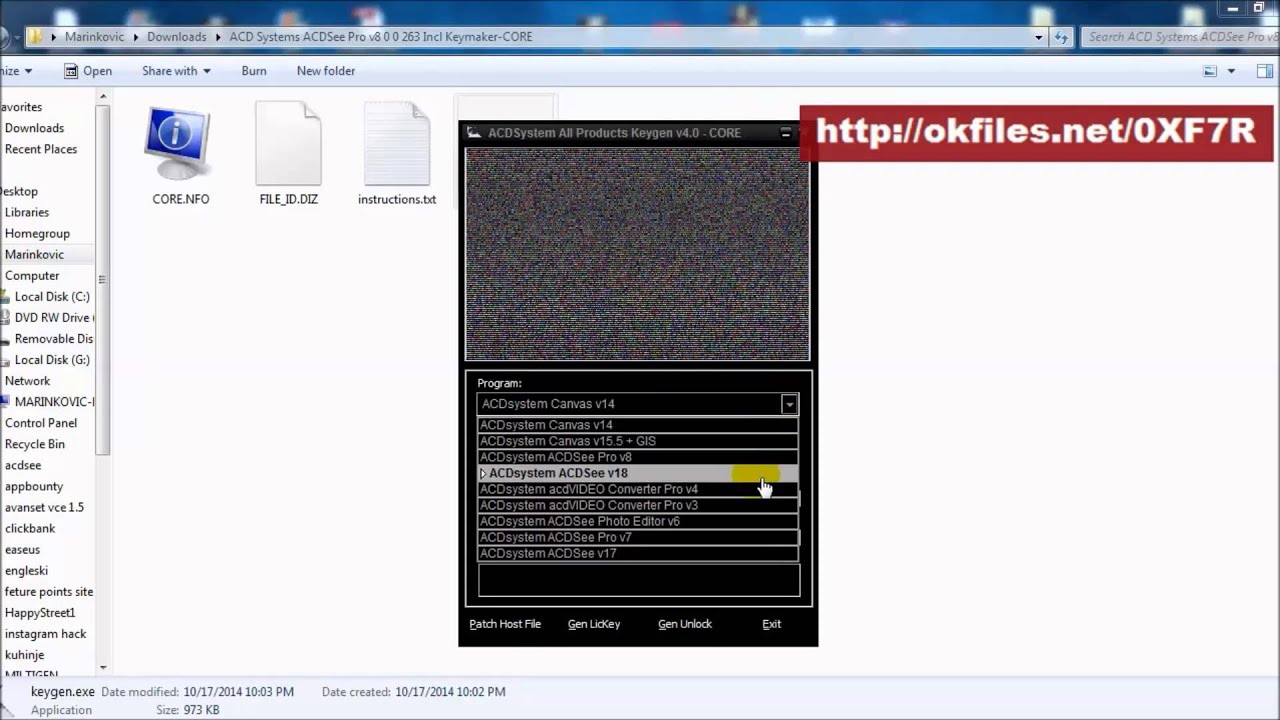Screen dimensions: 1280x720
Task: Click the Exit button in keygen window
Action: [x=771, y=624]
